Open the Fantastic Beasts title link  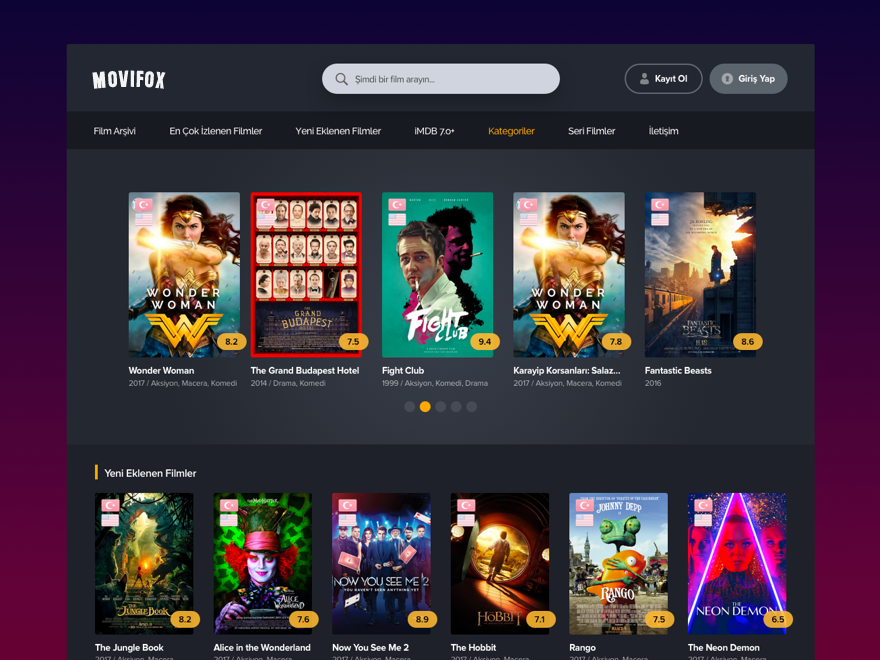[678, 370]
